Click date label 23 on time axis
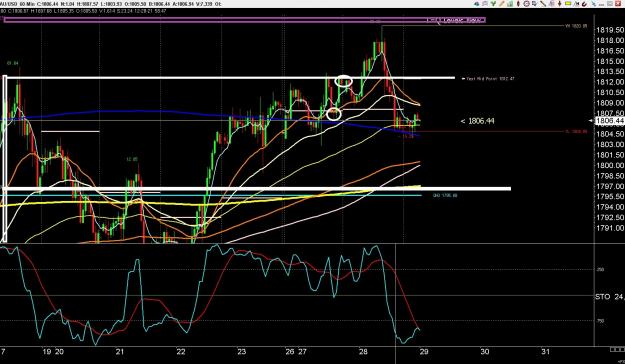 click(241, 352)
